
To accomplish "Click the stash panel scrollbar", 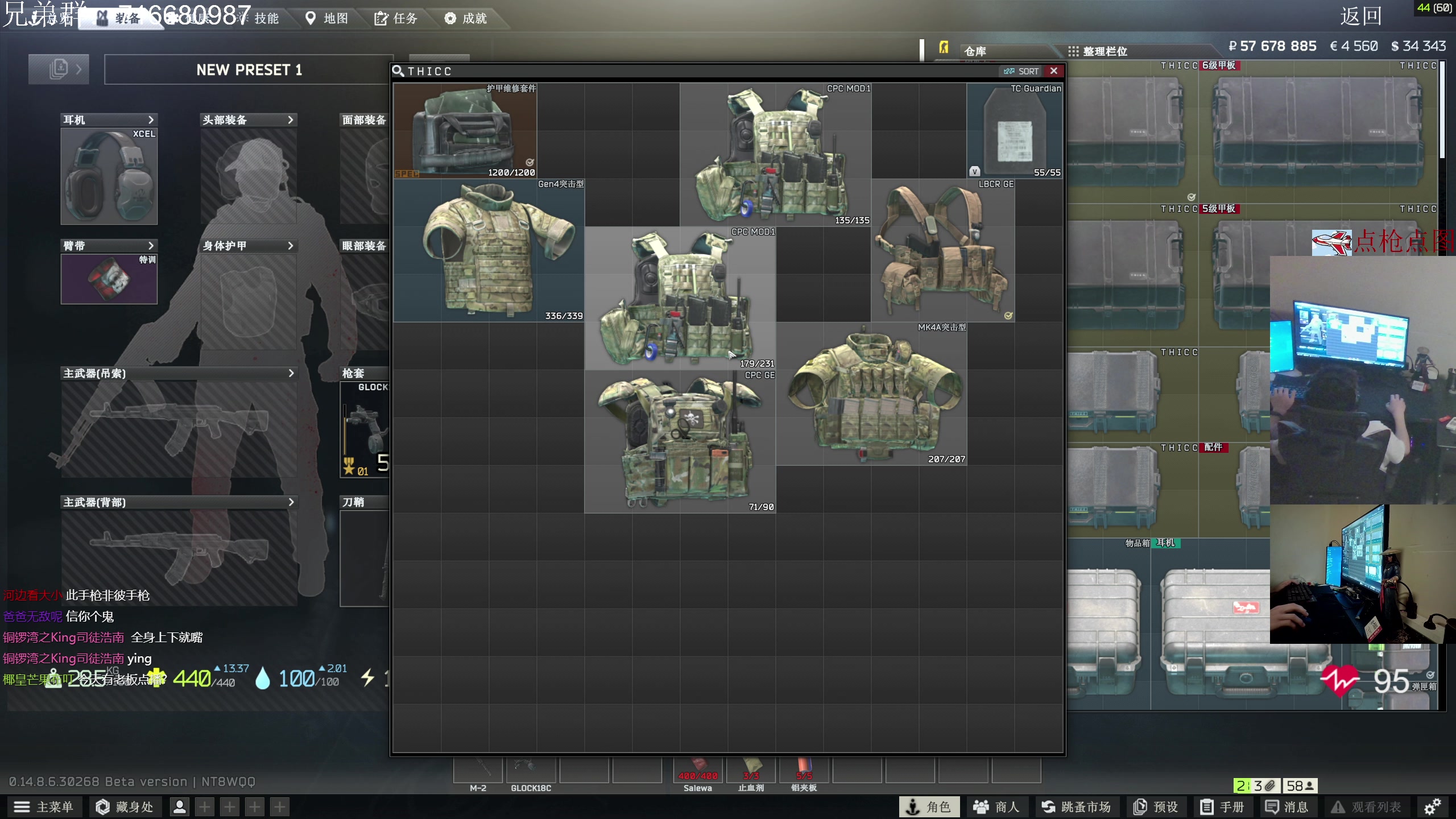I will pos(1442,111).
